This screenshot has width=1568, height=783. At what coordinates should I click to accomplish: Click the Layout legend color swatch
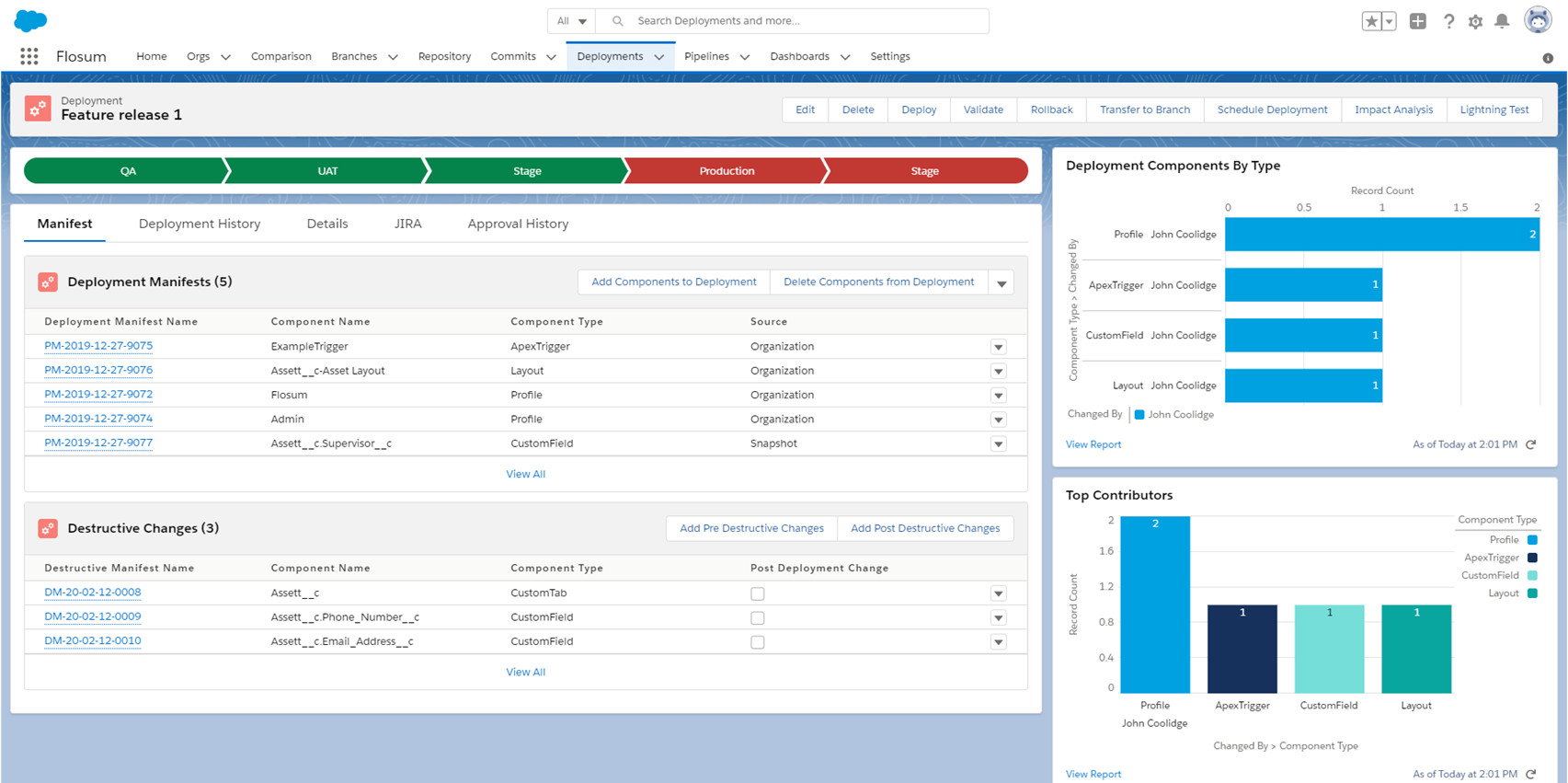(1532, 593)
